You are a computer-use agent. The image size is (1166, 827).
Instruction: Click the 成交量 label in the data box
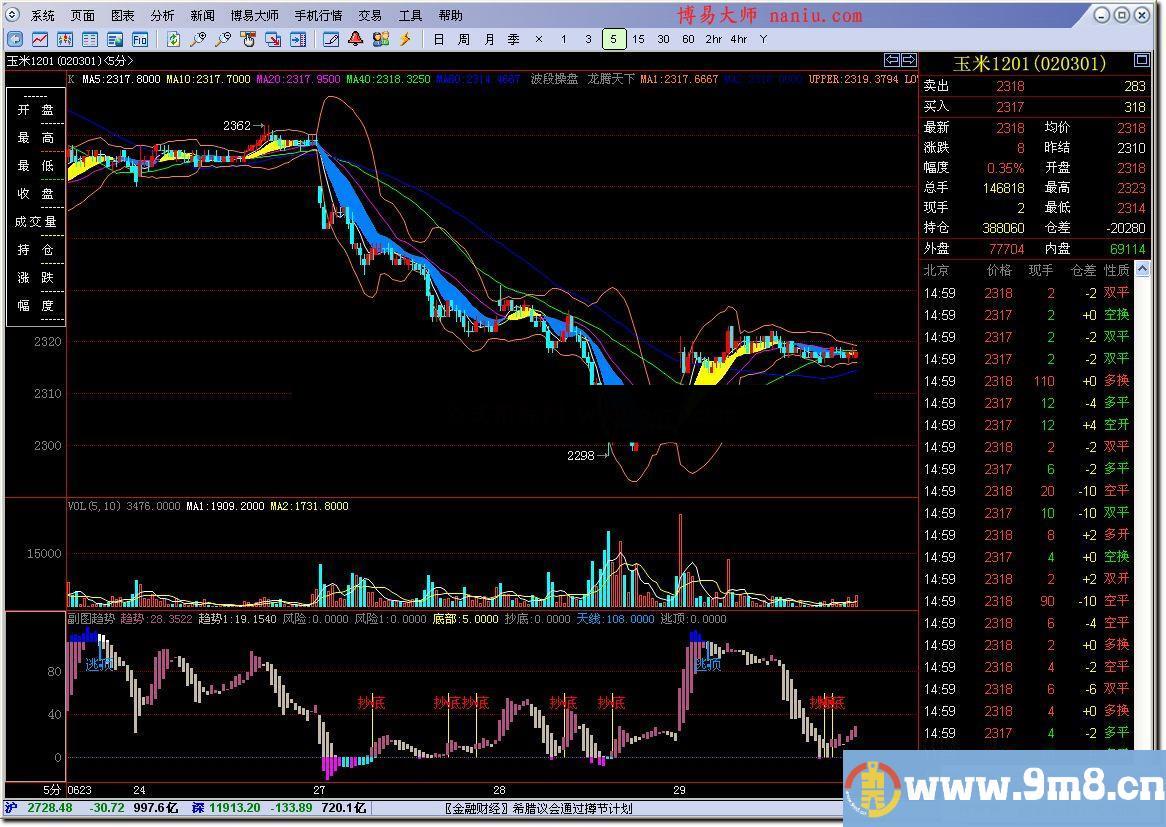(36, 222)
